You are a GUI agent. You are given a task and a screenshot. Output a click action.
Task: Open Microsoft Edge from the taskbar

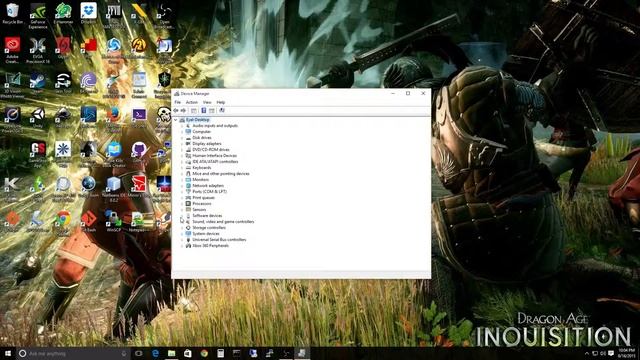pos(155,353)
